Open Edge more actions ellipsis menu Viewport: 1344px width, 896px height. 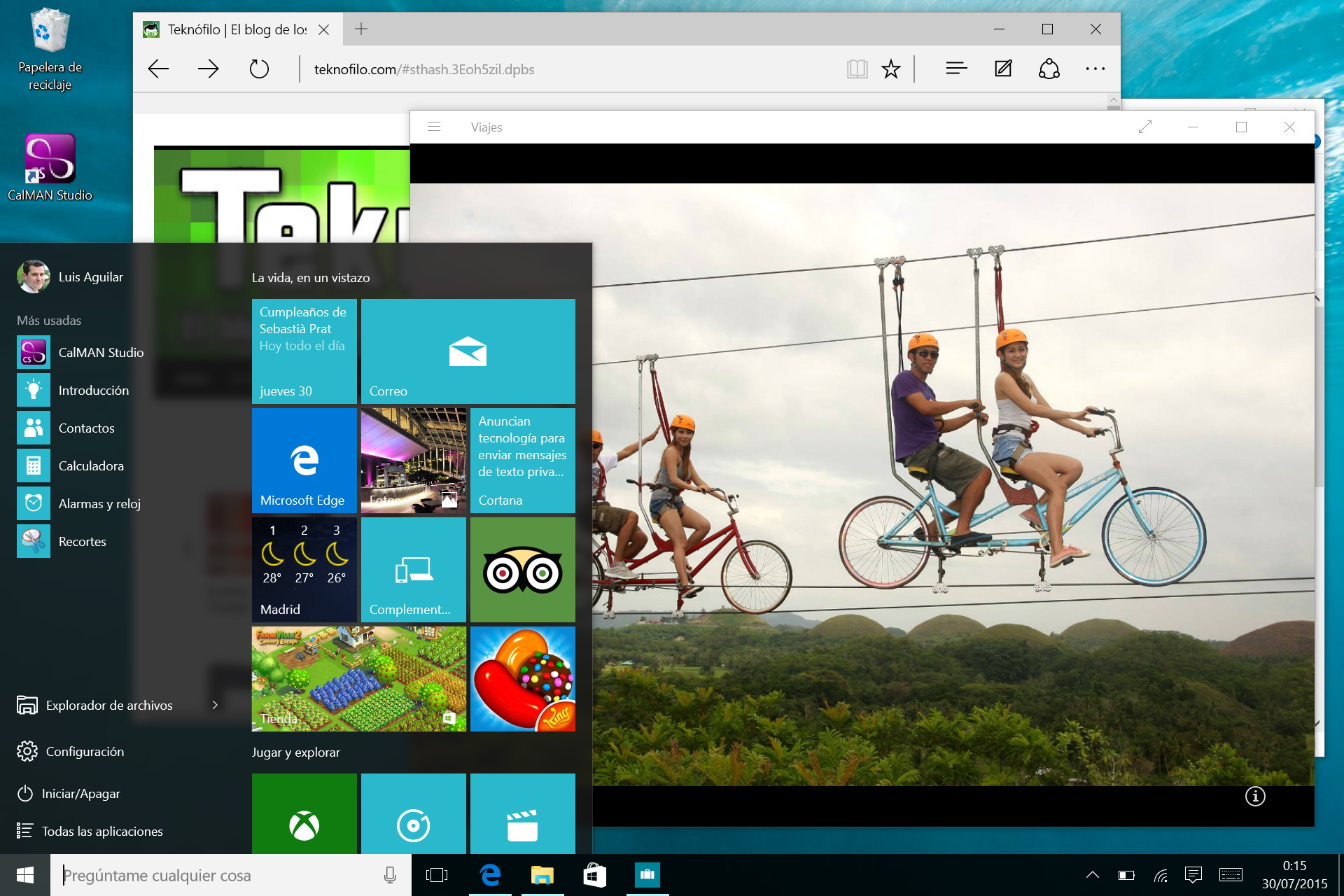[1095, 69]
